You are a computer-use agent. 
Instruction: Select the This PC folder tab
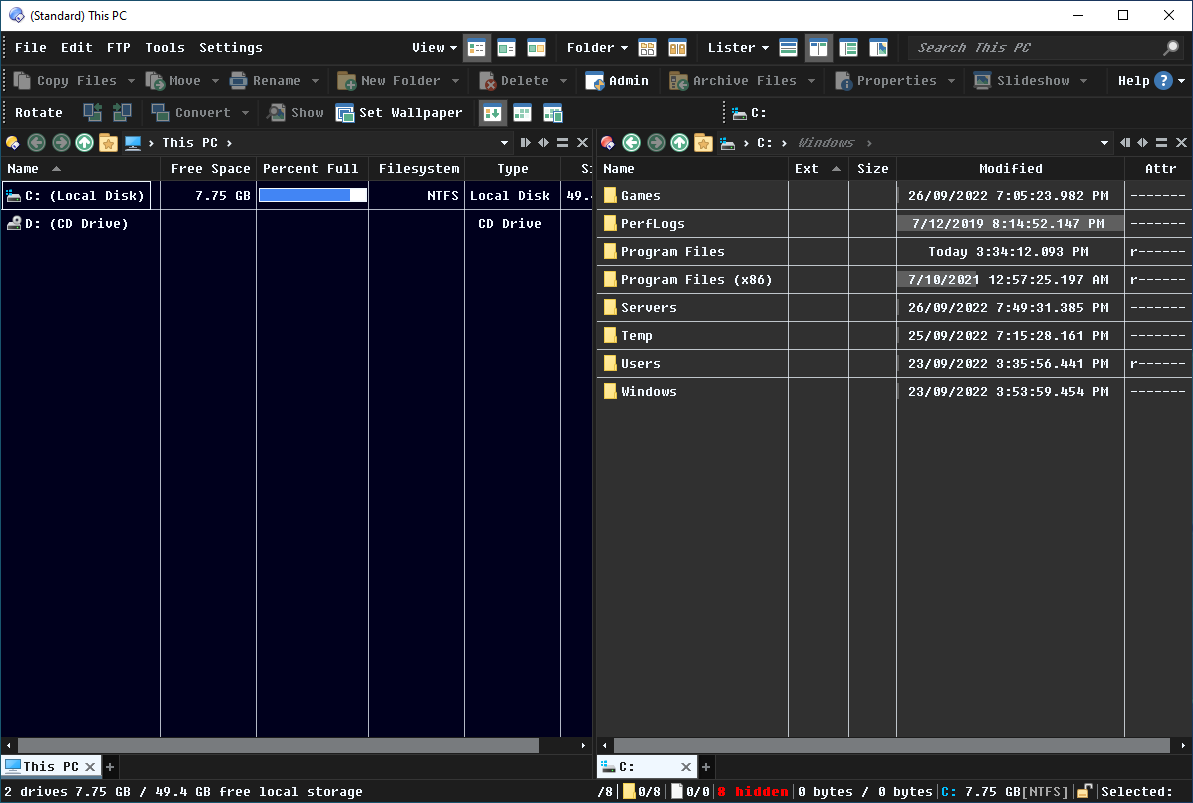coord(50,766)
